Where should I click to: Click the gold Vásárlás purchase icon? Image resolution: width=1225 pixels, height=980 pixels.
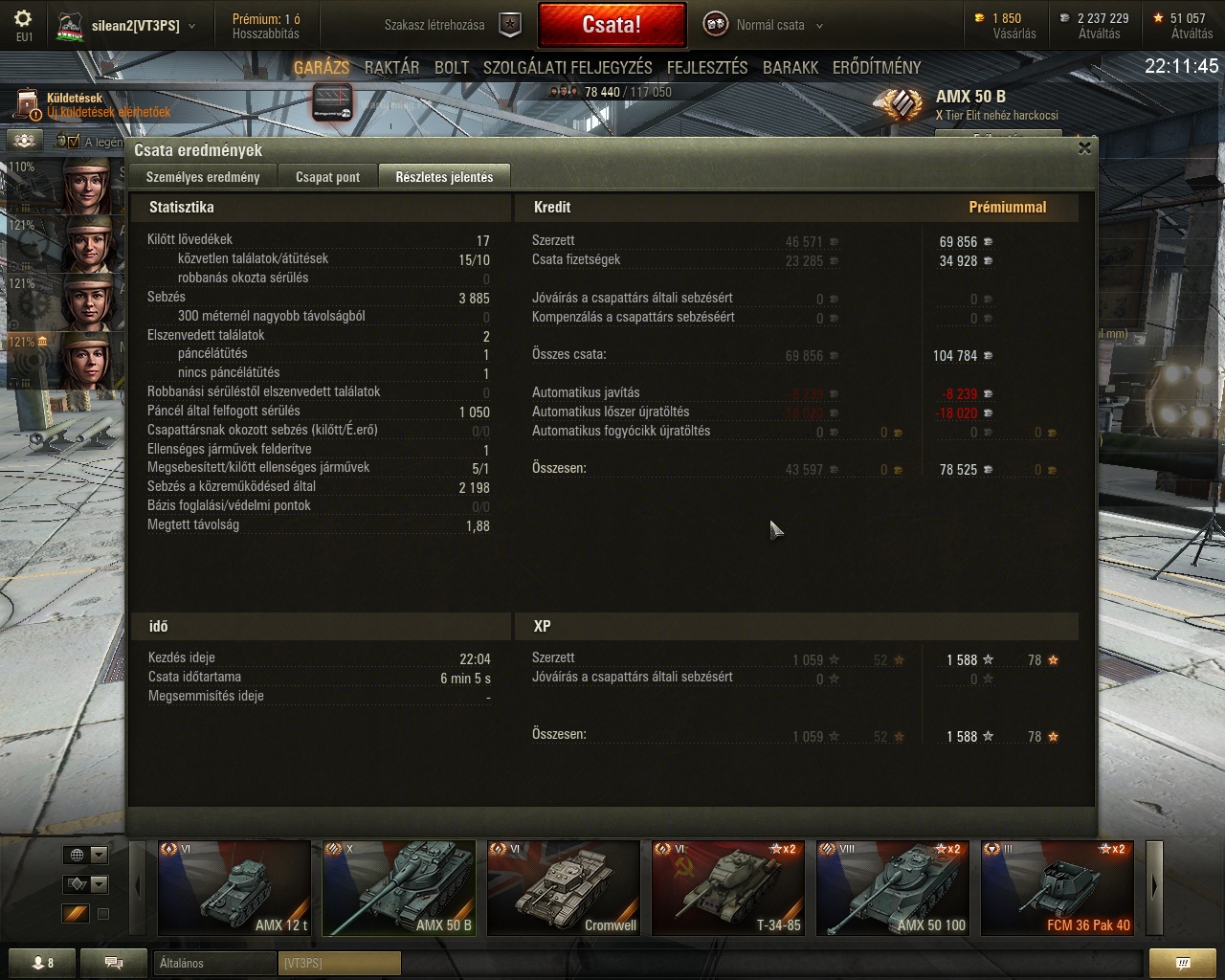click(x=979, y=18)
